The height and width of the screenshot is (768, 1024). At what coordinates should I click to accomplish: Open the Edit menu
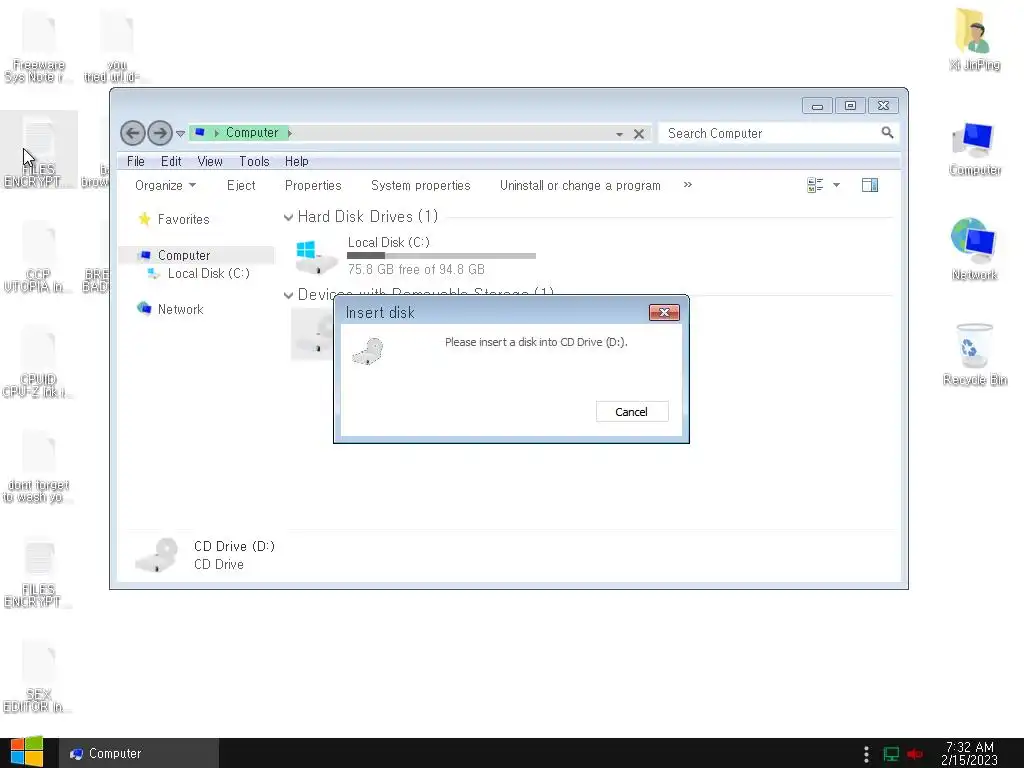(171, 161)
